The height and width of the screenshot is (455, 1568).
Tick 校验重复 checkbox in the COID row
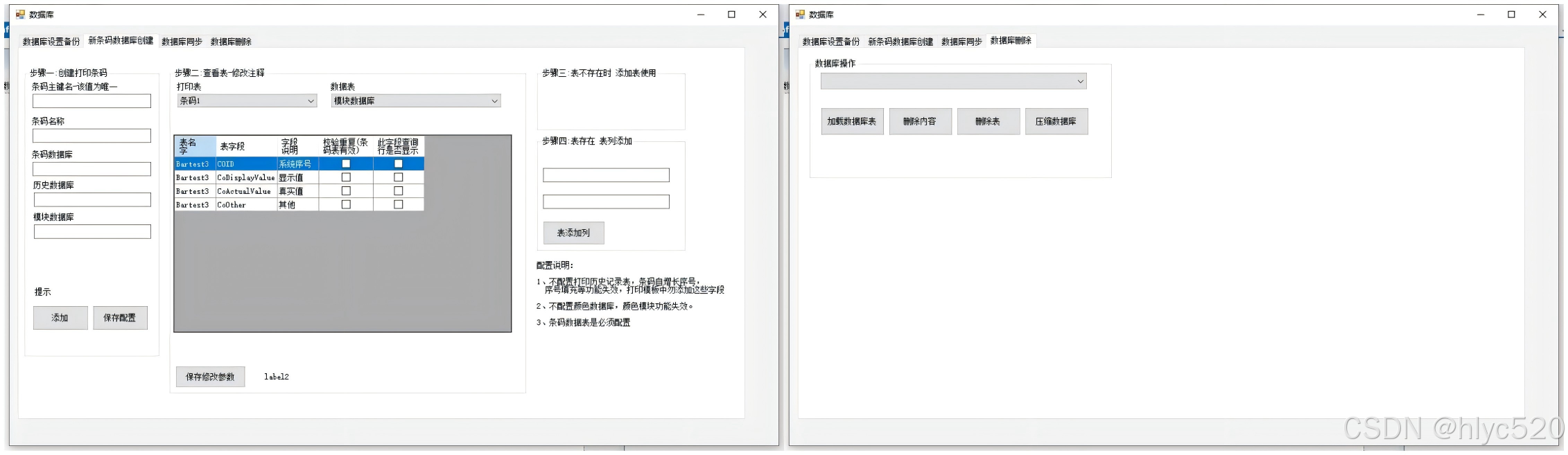[x=346, y=164]
